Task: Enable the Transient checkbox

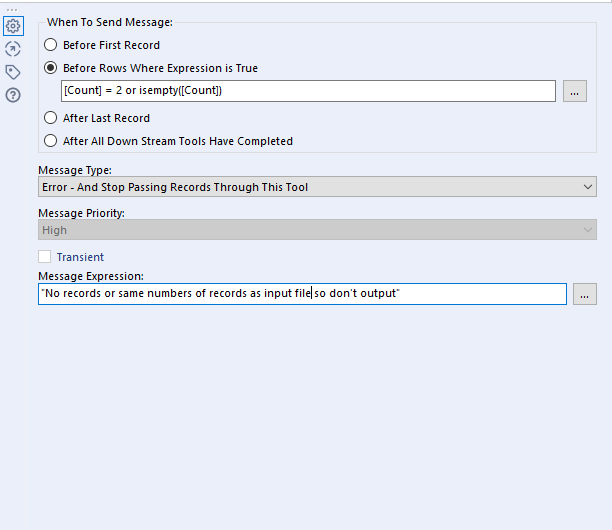Action: pos(45,257)
